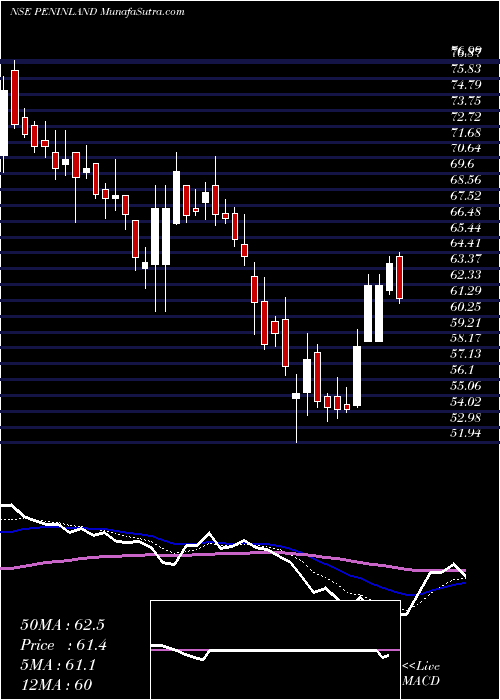Screen dimensions: 500x700
Task: Click the 67.52 price axis label
Action: click(466, 196)
